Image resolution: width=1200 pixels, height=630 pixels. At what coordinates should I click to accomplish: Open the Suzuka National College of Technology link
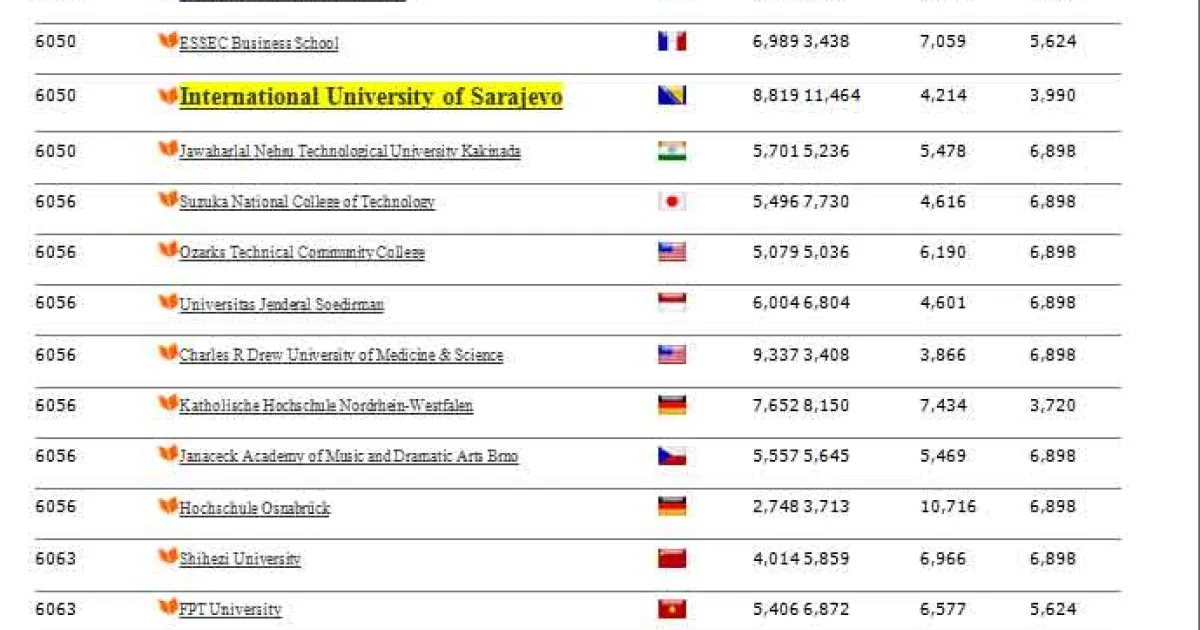click(x=306, y=202)
